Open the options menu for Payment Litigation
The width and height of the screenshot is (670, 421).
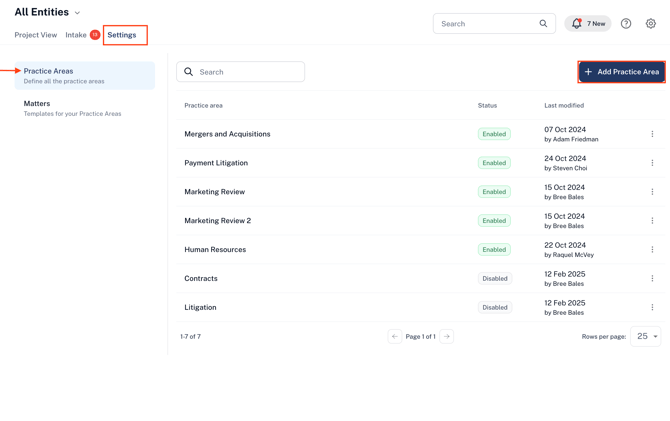(x=652, y=163)
